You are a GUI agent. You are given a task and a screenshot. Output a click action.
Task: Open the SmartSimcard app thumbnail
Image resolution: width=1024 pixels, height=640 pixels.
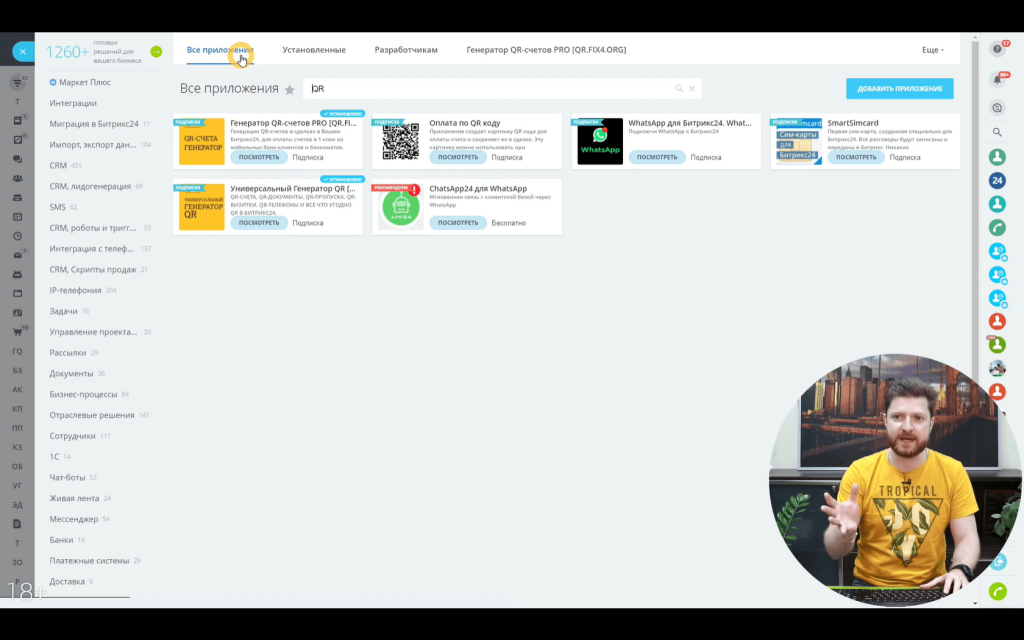(x=799, y=141)
